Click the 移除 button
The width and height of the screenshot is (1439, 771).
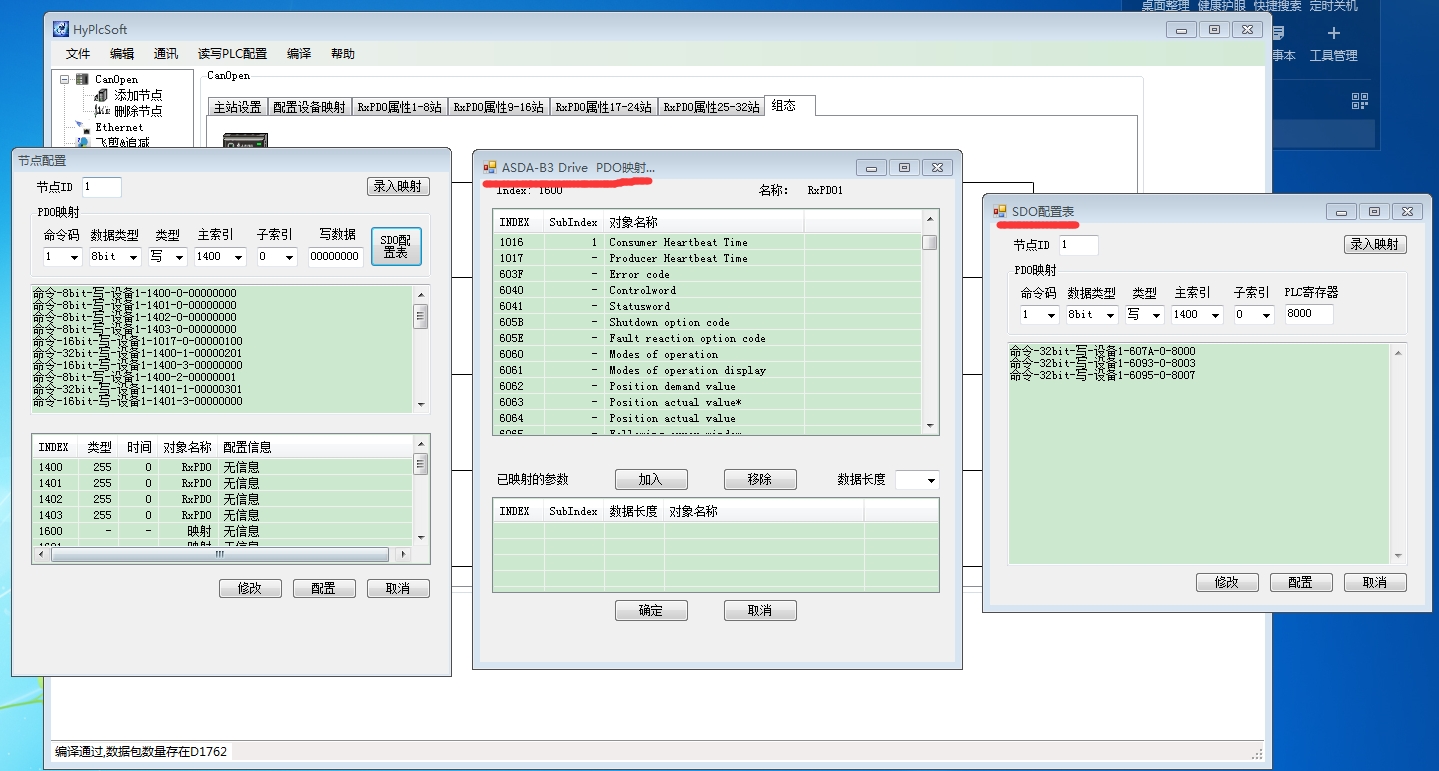coord(760,479)
